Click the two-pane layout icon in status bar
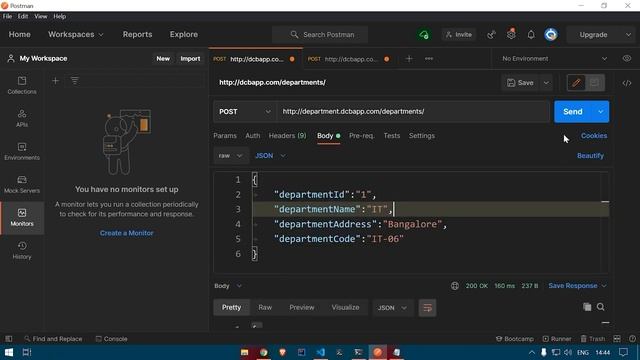The height and width of the screenshot is (360, 640). click(617, 339)
